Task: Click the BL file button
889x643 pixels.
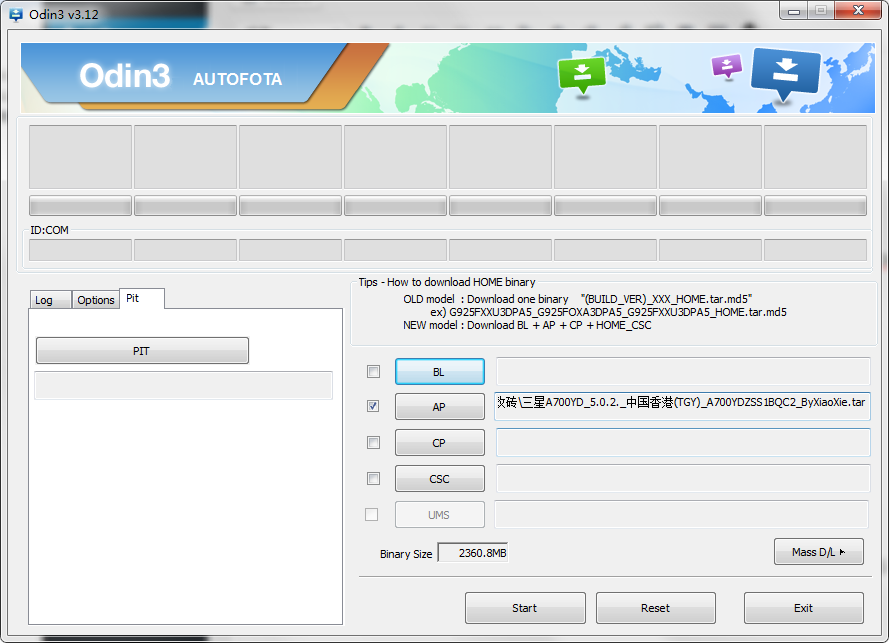Action: [x=439, y=372]
